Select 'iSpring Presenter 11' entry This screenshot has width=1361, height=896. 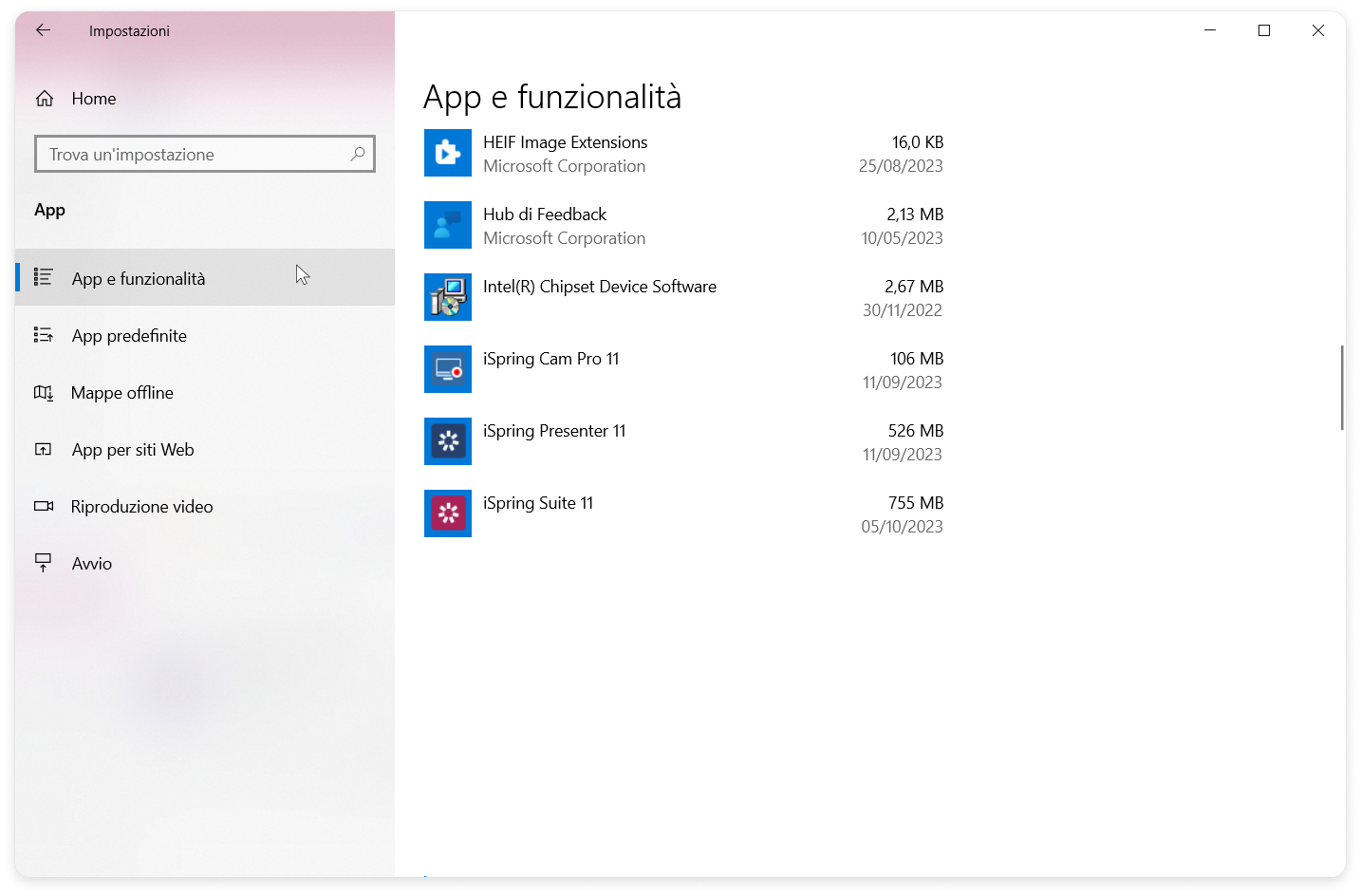point(683,441)
